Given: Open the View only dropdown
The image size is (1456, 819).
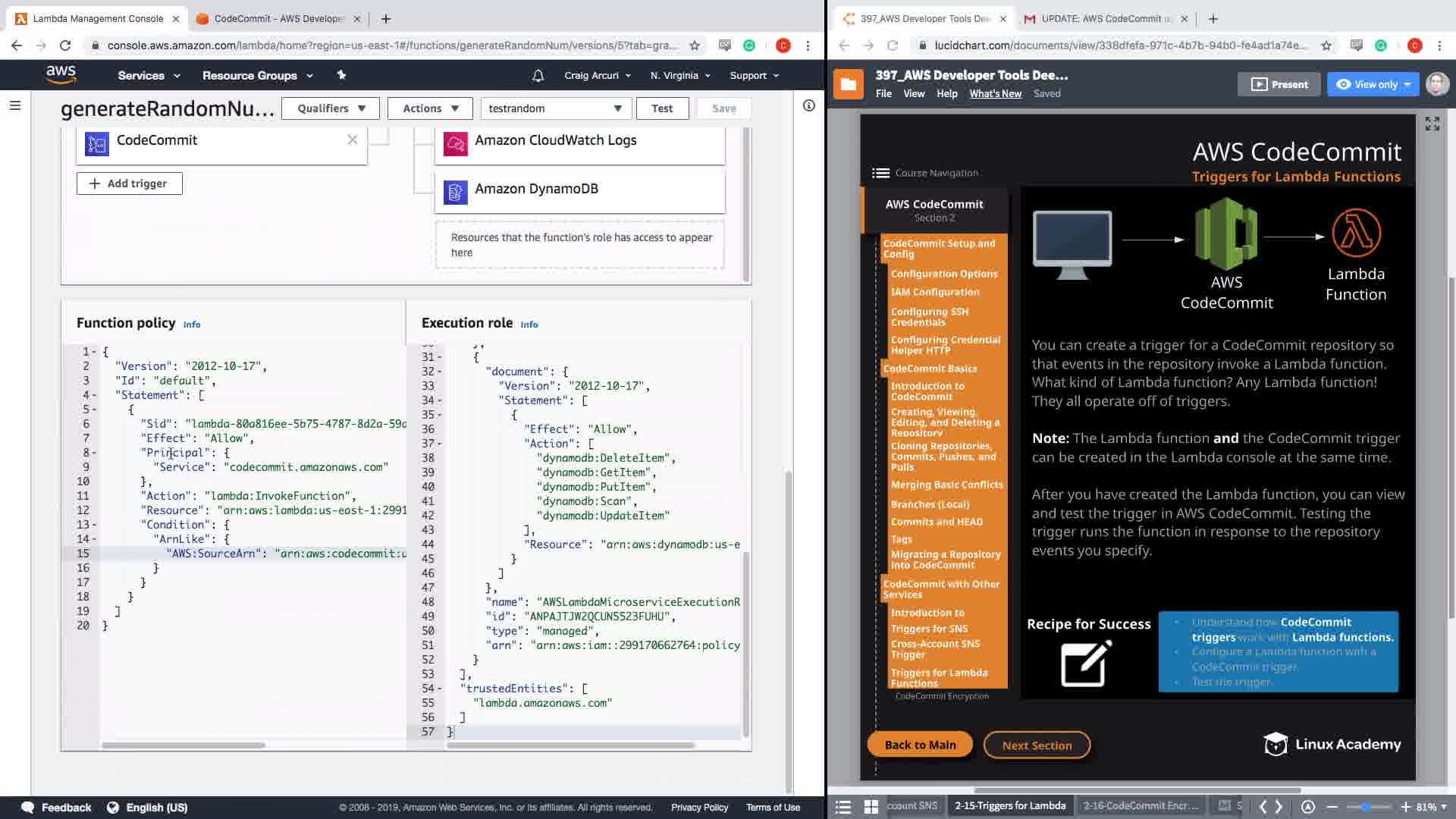Looking at the screenshot, I should (1373, 84).
